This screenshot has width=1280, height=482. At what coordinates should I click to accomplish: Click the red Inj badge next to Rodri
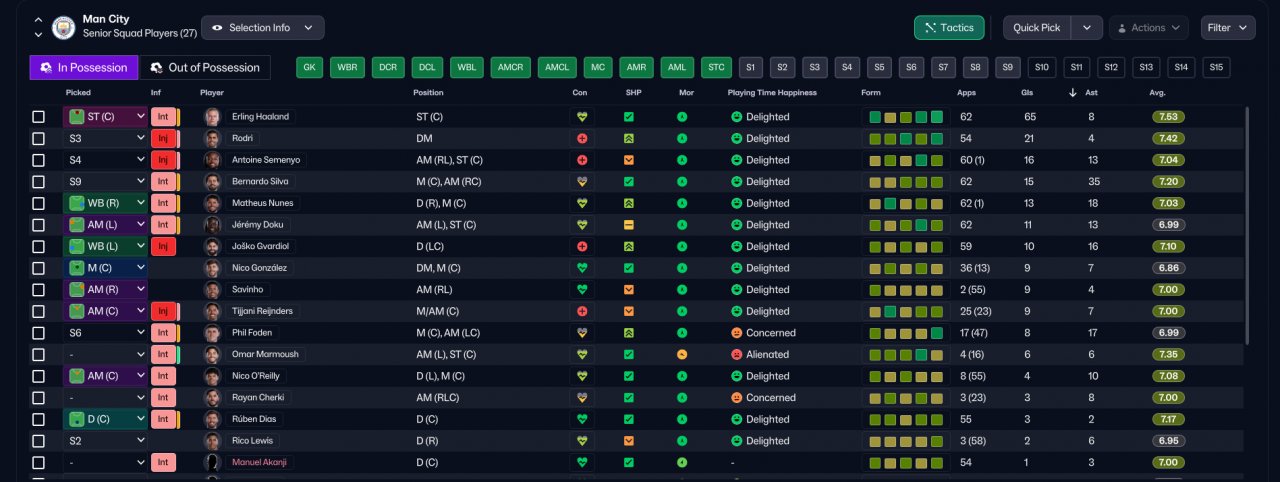click(x=163, y=138)
